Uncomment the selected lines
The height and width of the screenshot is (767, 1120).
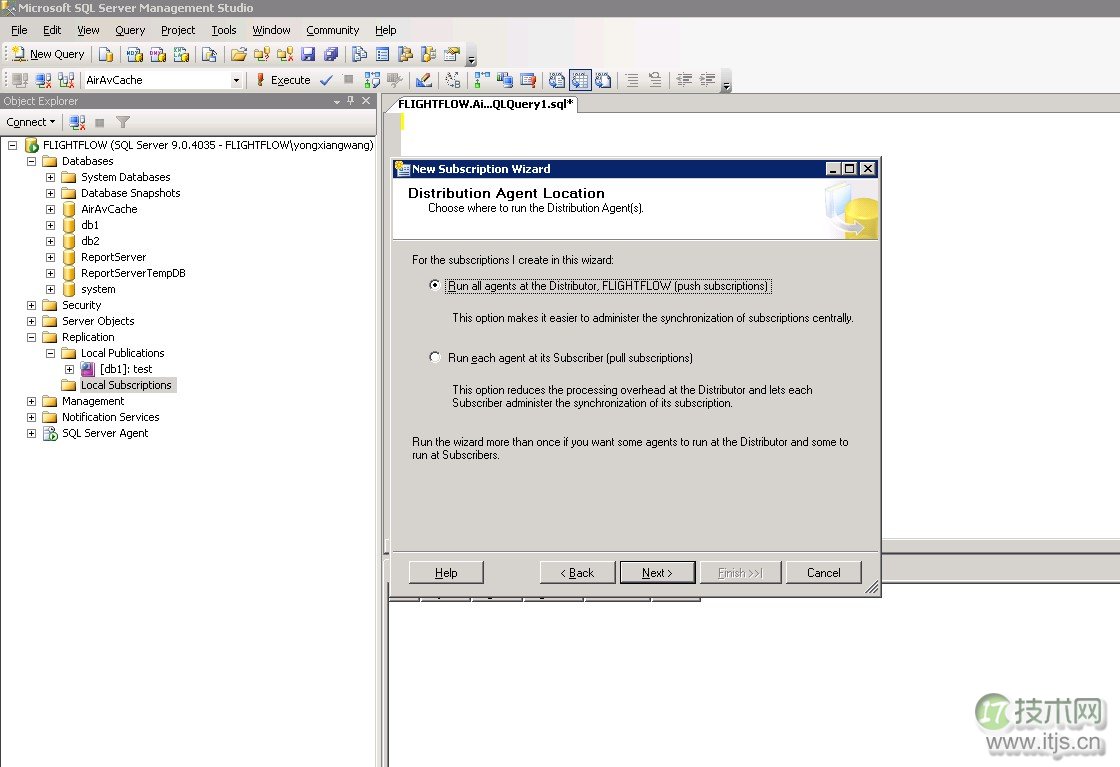tap(655, 80)
